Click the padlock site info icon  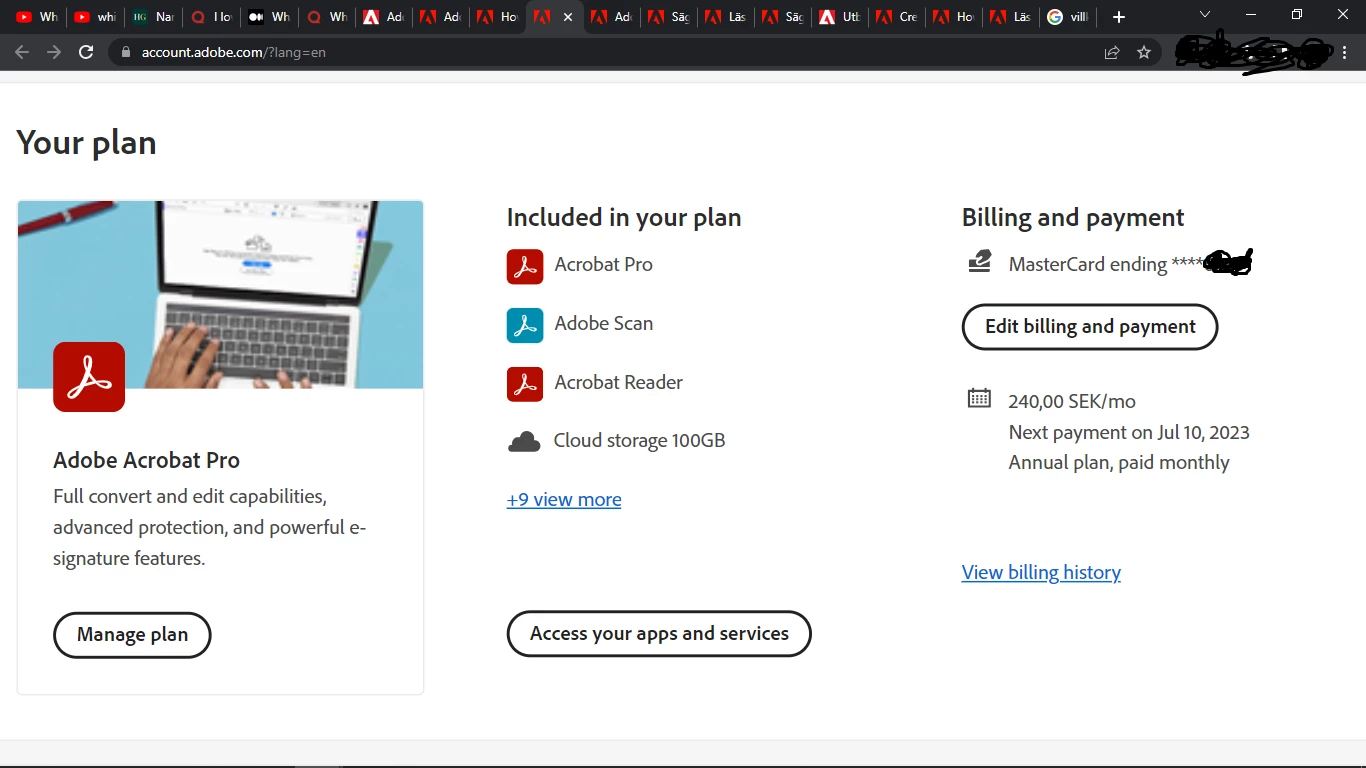click(125, 52)
